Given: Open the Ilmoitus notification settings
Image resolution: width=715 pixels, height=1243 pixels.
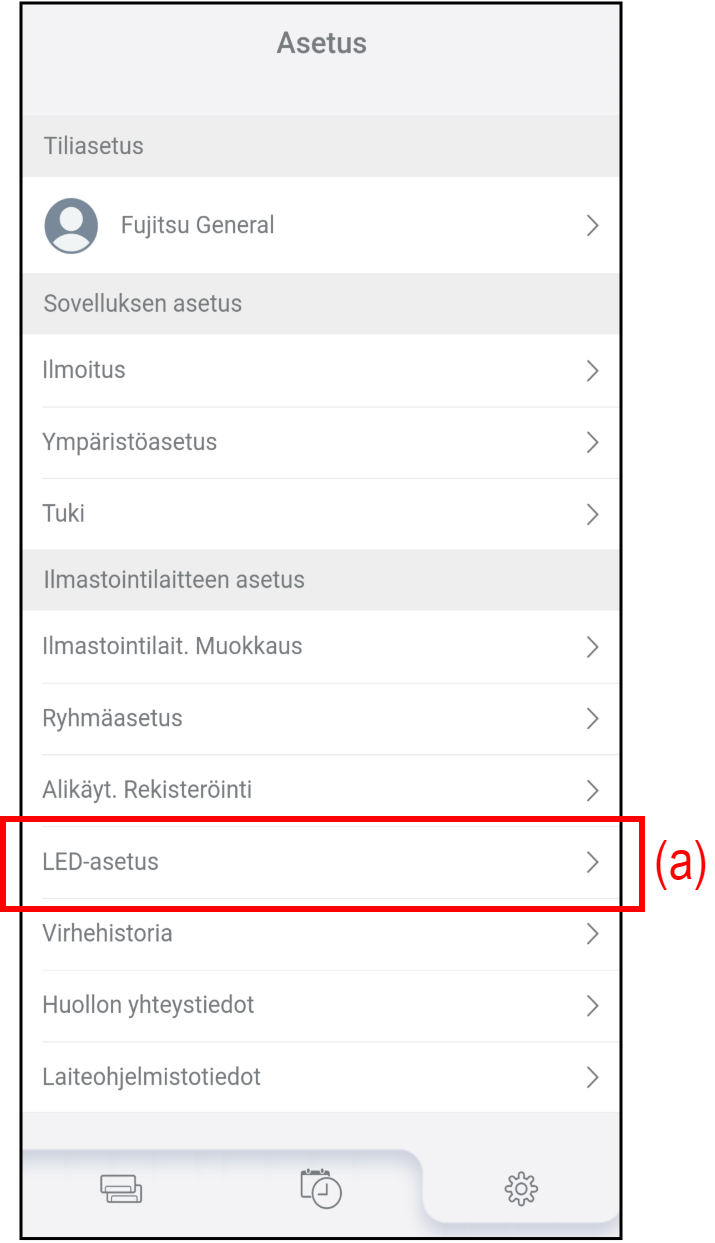Looking at the screenshot, I should click(x=84, y=370).
